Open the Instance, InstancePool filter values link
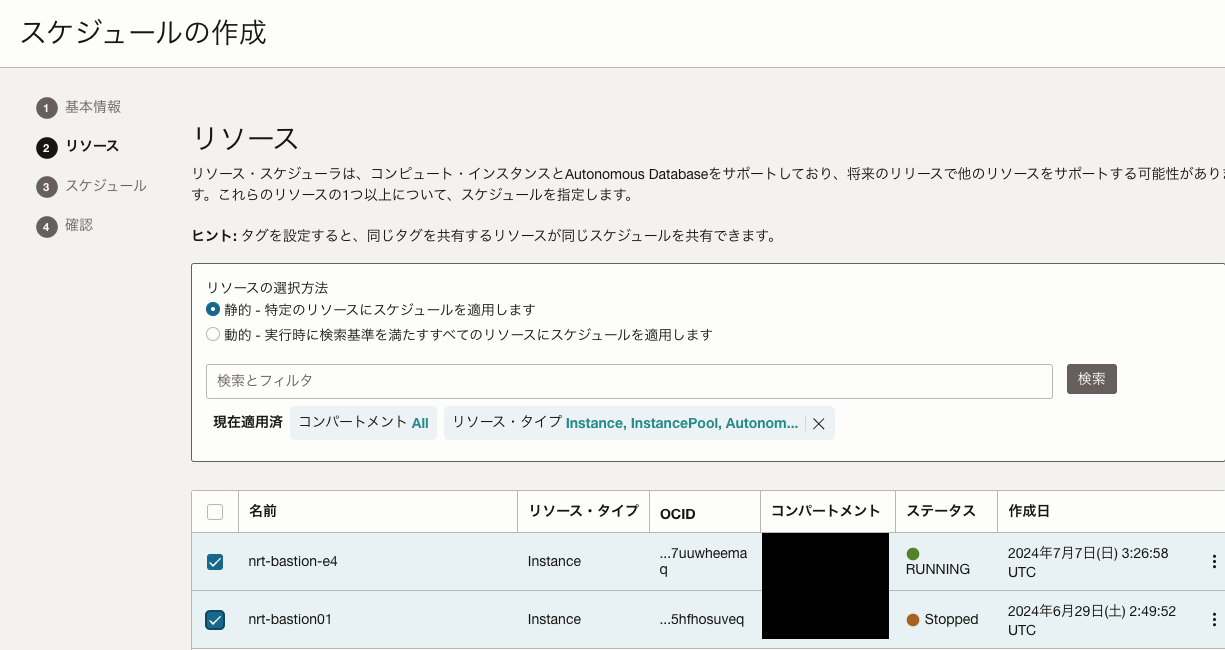Viewport: 1225px width, 650px height. click(x=684, y=423)
